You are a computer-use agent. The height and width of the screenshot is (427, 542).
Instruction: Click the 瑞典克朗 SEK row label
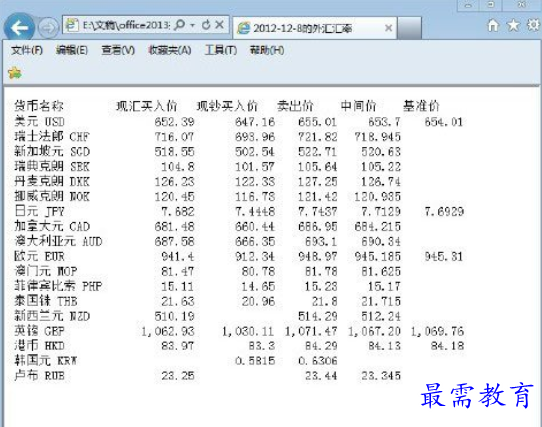click(x=52, y=166)
